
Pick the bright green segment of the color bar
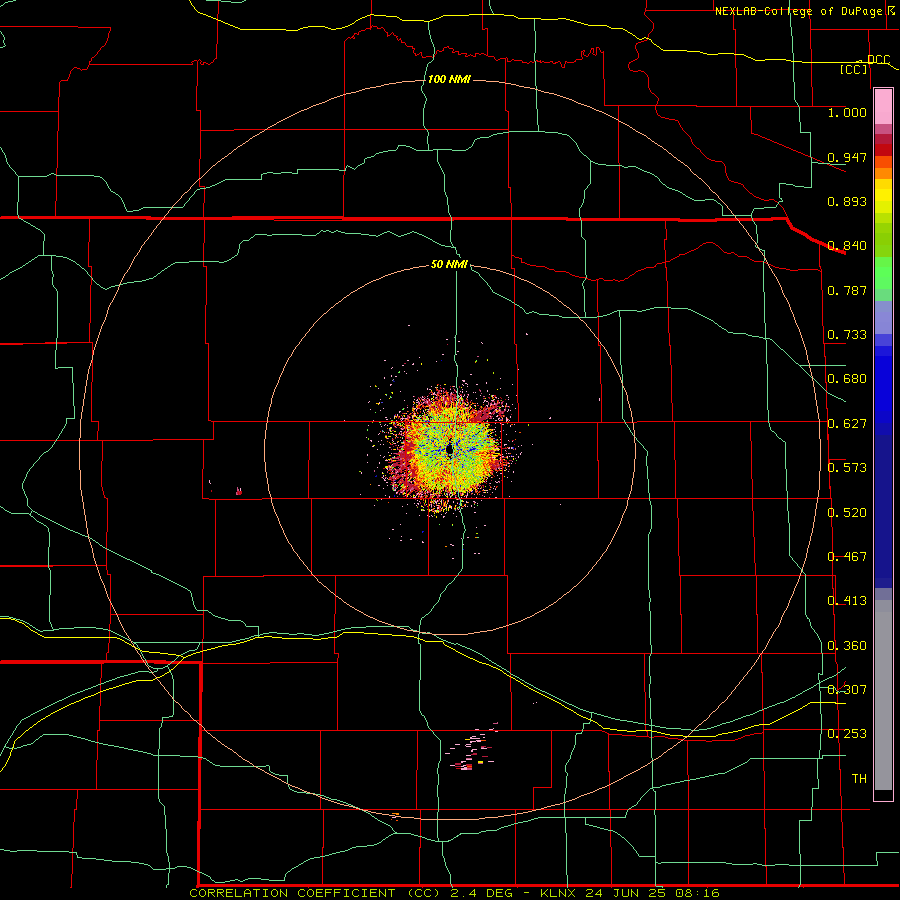883,273
